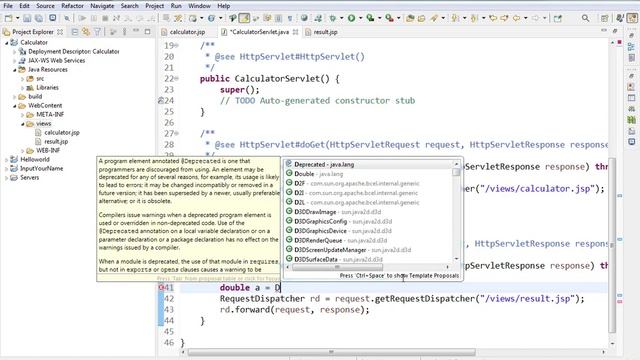
Task: Select the InputYourName project
Action: tap(41, 169)
